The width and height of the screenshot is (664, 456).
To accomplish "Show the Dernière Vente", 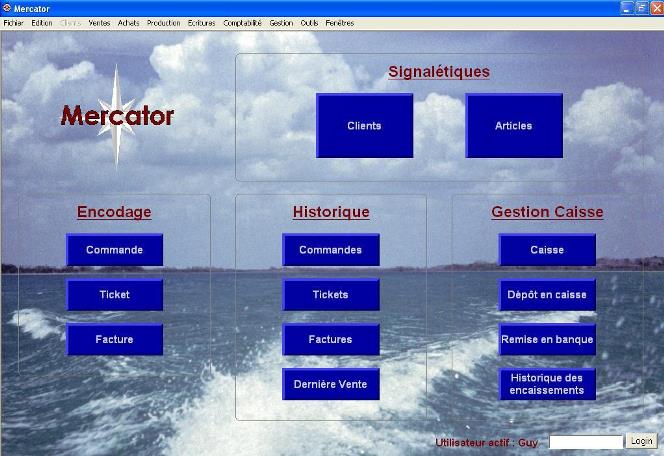I will (x=331, y=384).
